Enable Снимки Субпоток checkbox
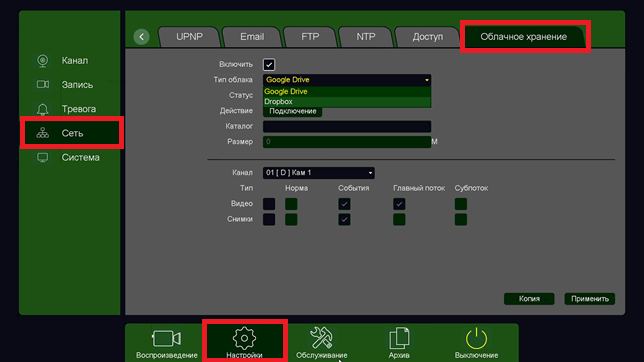 tap(461, 219)
